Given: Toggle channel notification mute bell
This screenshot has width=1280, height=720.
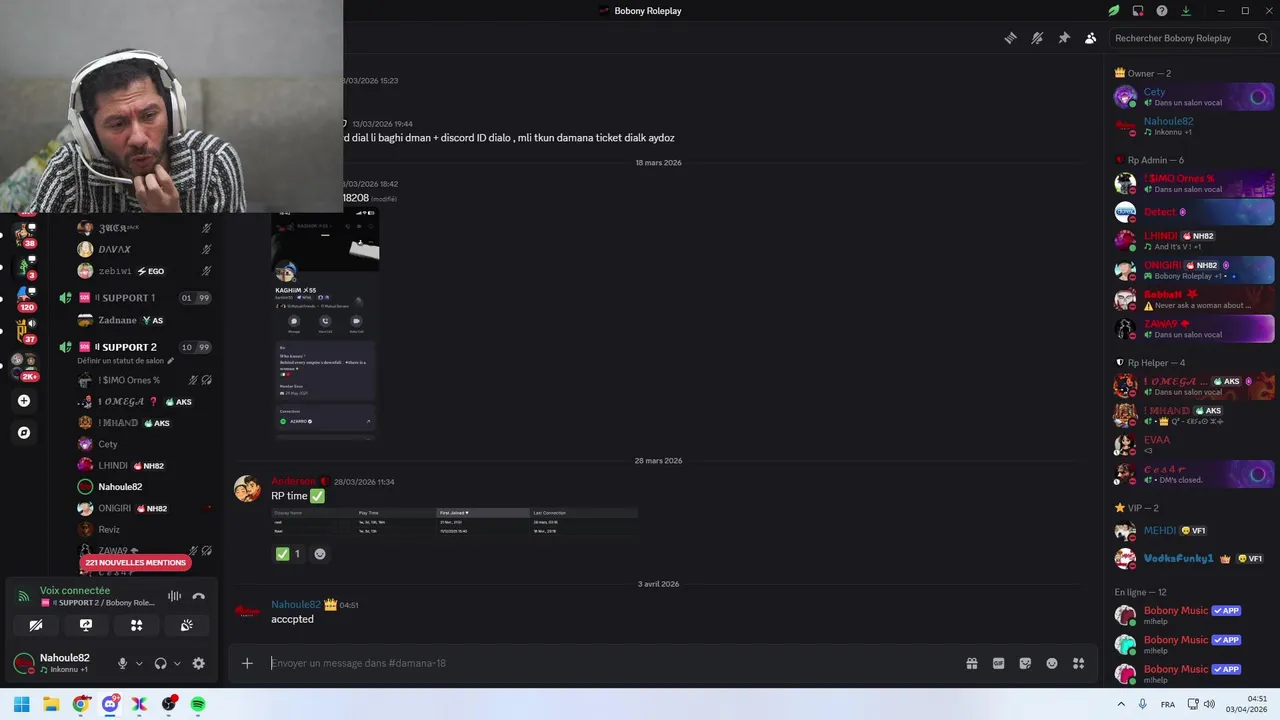Looking at the screenshot, I should point(1037,38).
